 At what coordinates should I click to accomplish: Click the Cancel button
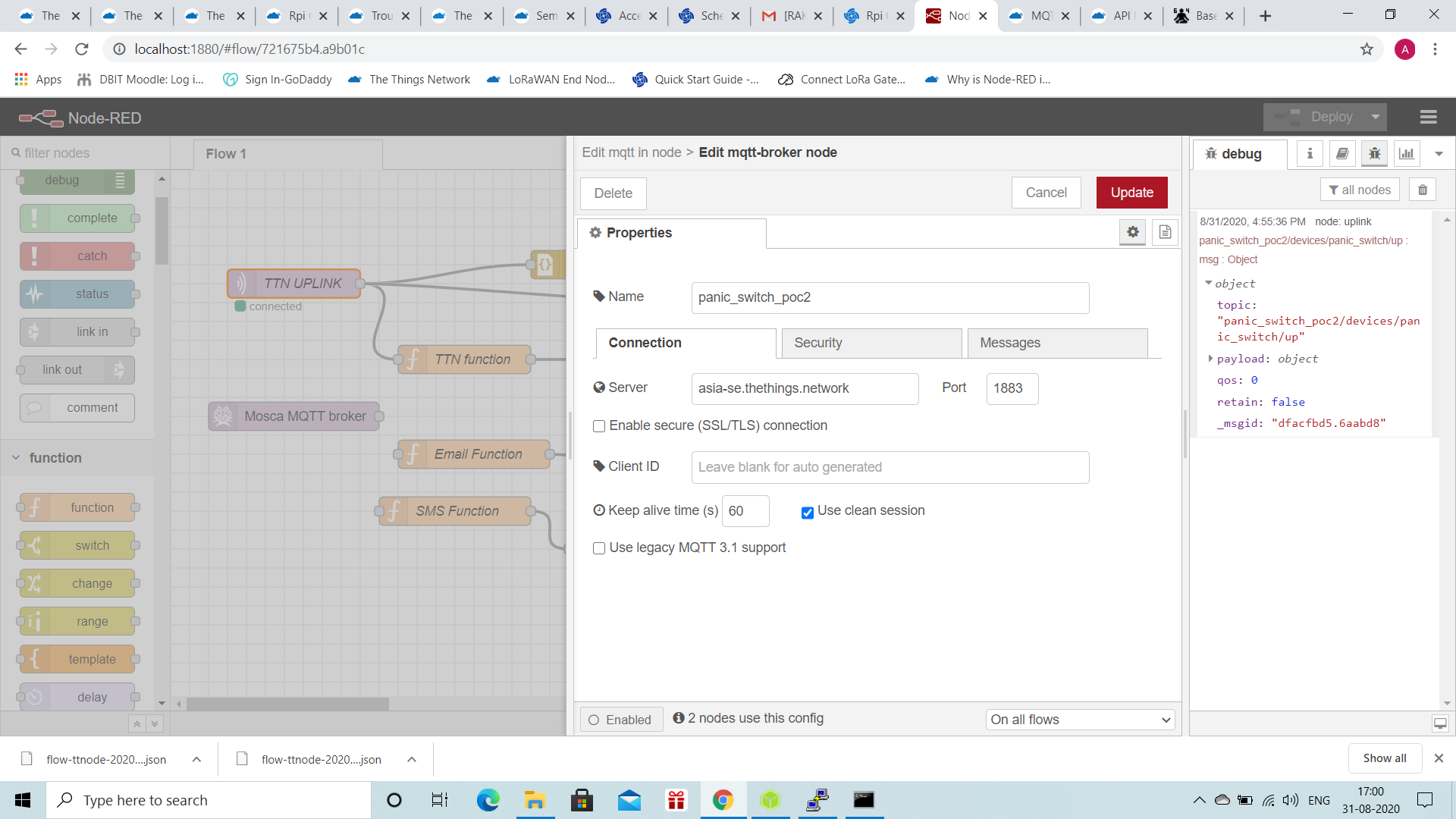coord(1046,193)
